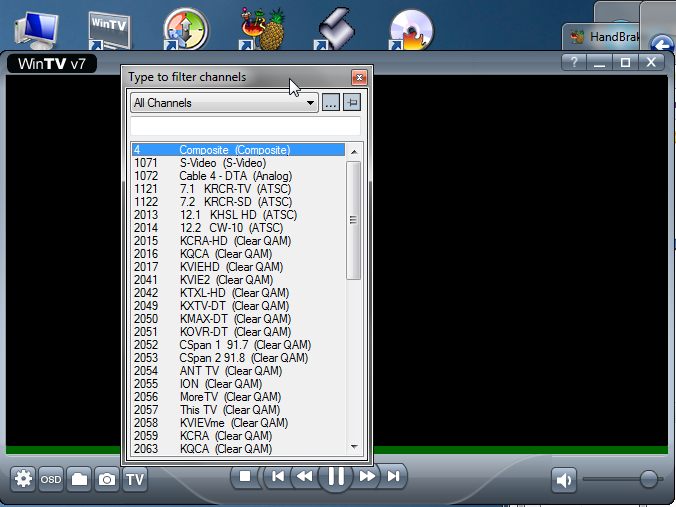Click the blue back arrow button

point(662,44)
